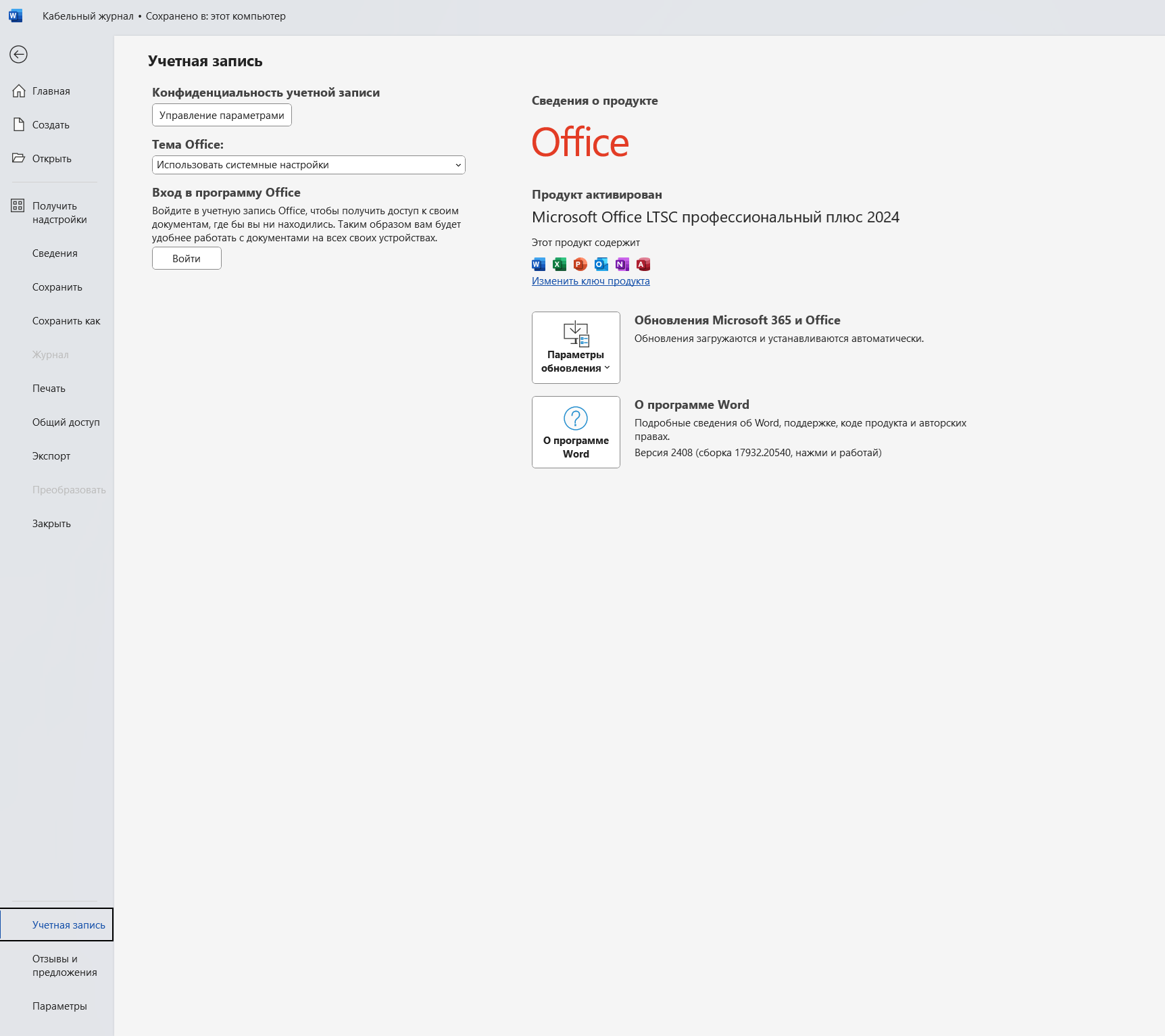Click the add-ins grid icon

click(x=18, y=205)
